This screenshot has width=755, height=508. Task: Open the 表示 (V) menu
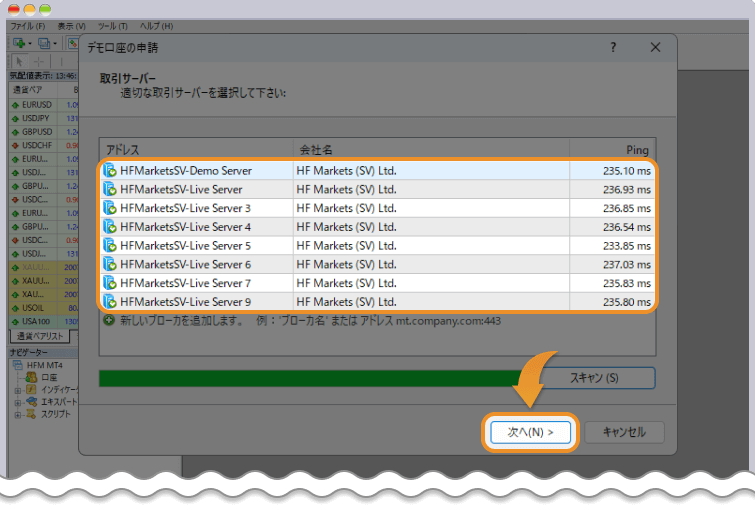(71, 26)
